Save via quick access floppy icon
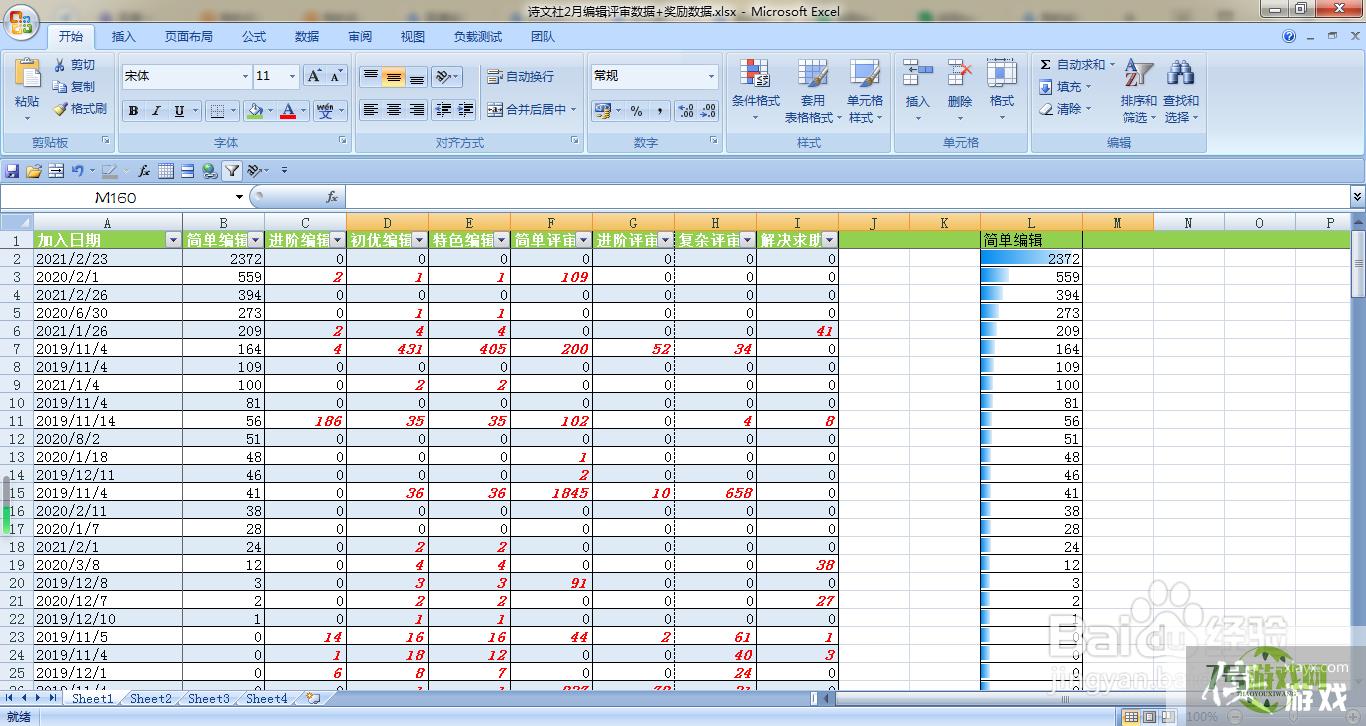 (x=13, y=171)
